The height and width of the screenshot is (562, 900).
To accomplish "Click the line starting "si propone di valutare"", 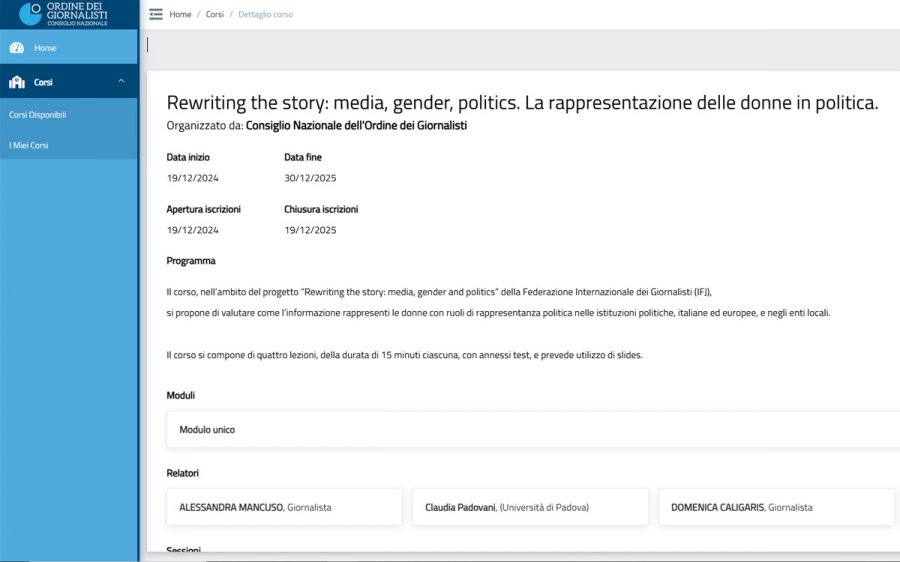I will pos(498,313).
